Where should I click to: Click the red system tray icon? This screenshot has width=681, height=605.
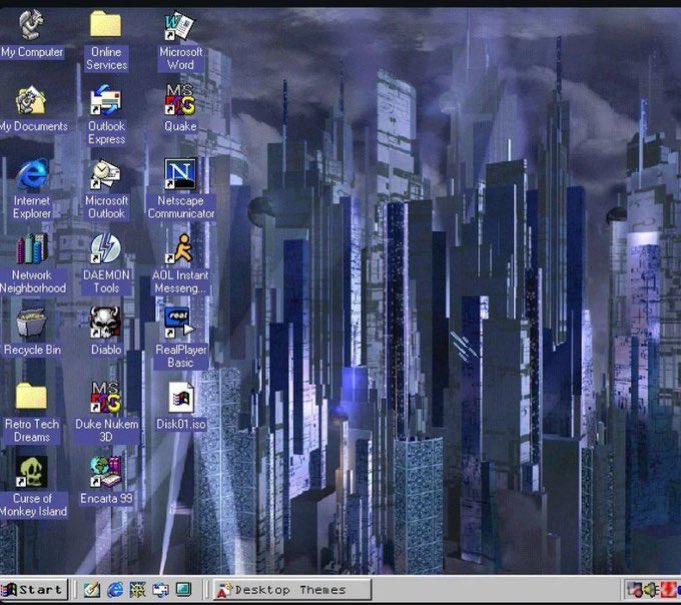(x=667, y=590)
